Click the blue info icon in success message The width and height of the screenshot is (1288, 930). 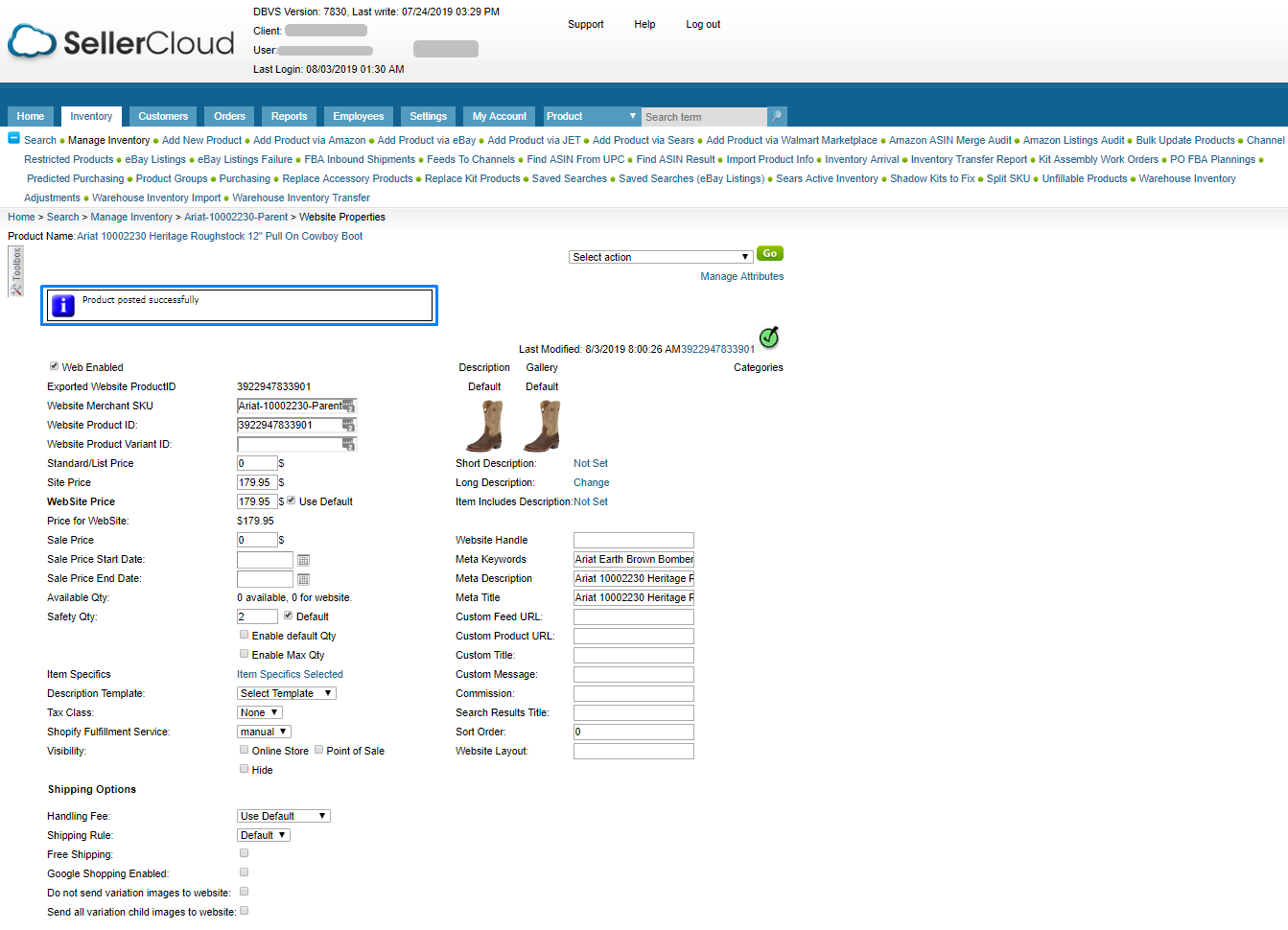click(x=62, y=306)
